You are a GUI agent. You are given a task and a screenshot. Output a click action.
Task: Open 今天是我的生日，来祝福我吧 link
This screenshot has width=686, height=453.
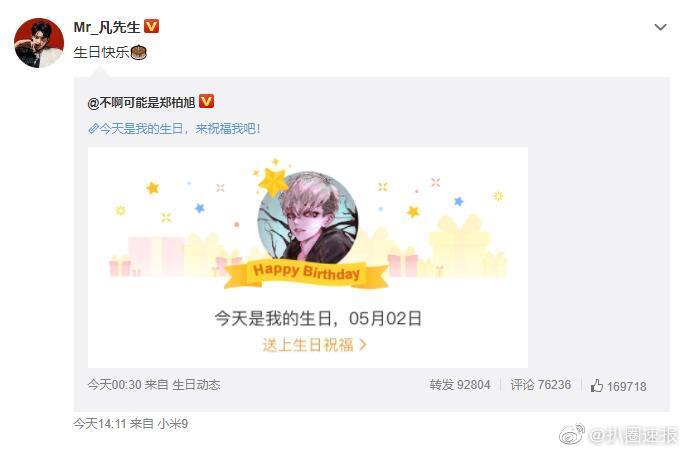[x=180, y=129]
